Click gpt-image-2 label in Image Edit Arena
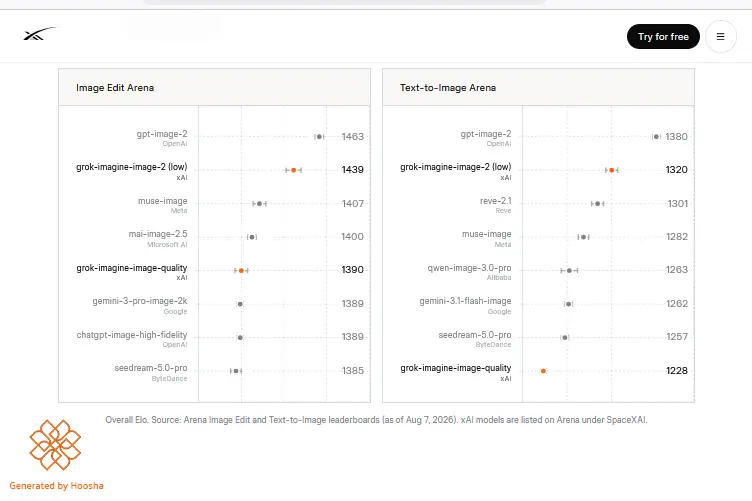 click(162, 134)
